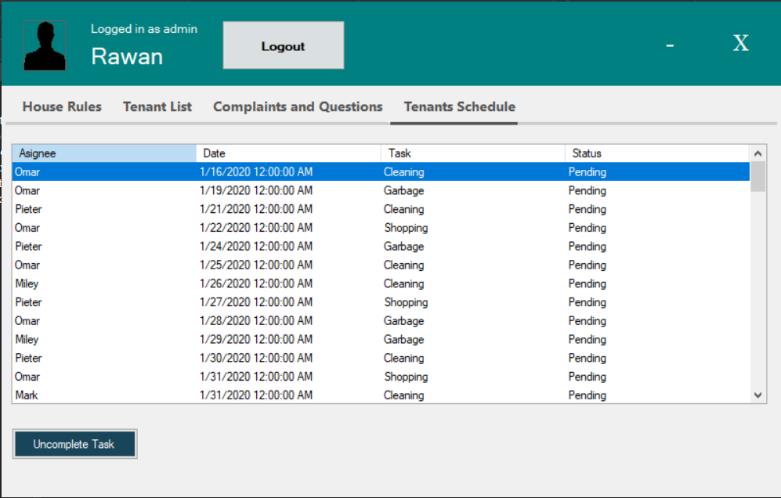Select Omar's 1/31/2020 Shopping row

tap(381, 376)
